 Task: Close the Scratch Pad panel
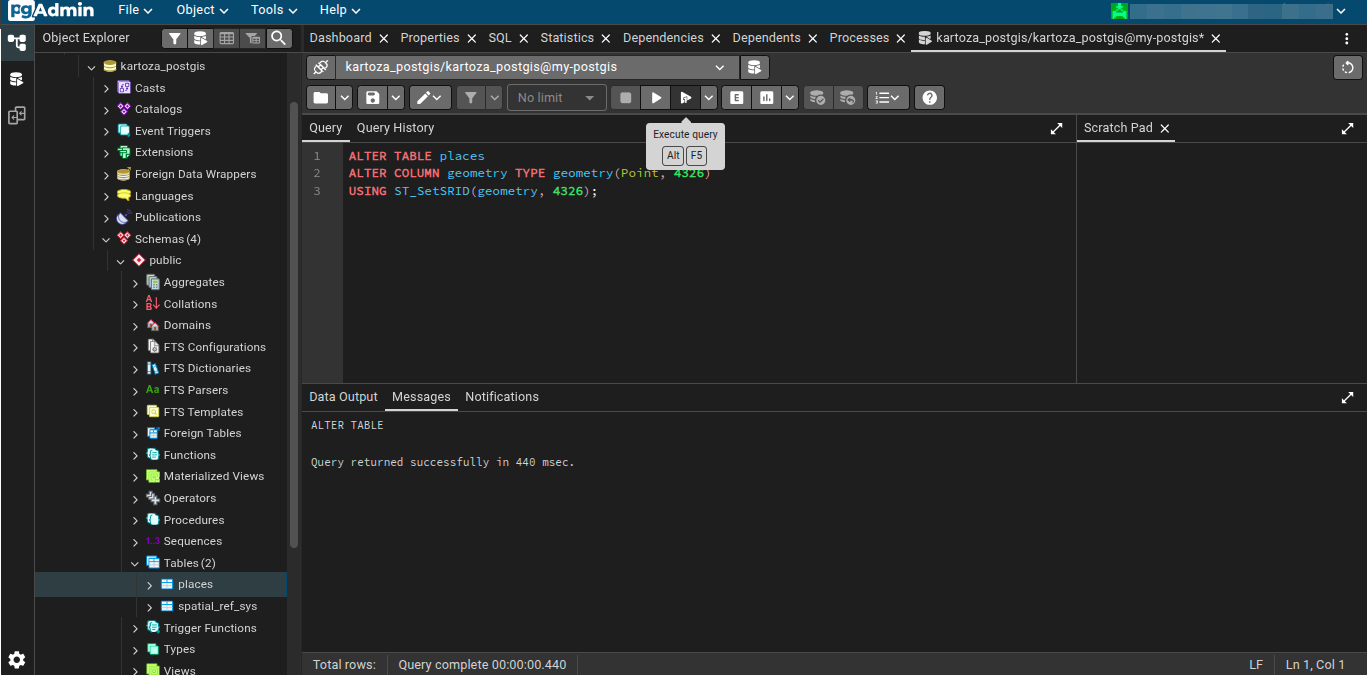tap(1163, 128)
